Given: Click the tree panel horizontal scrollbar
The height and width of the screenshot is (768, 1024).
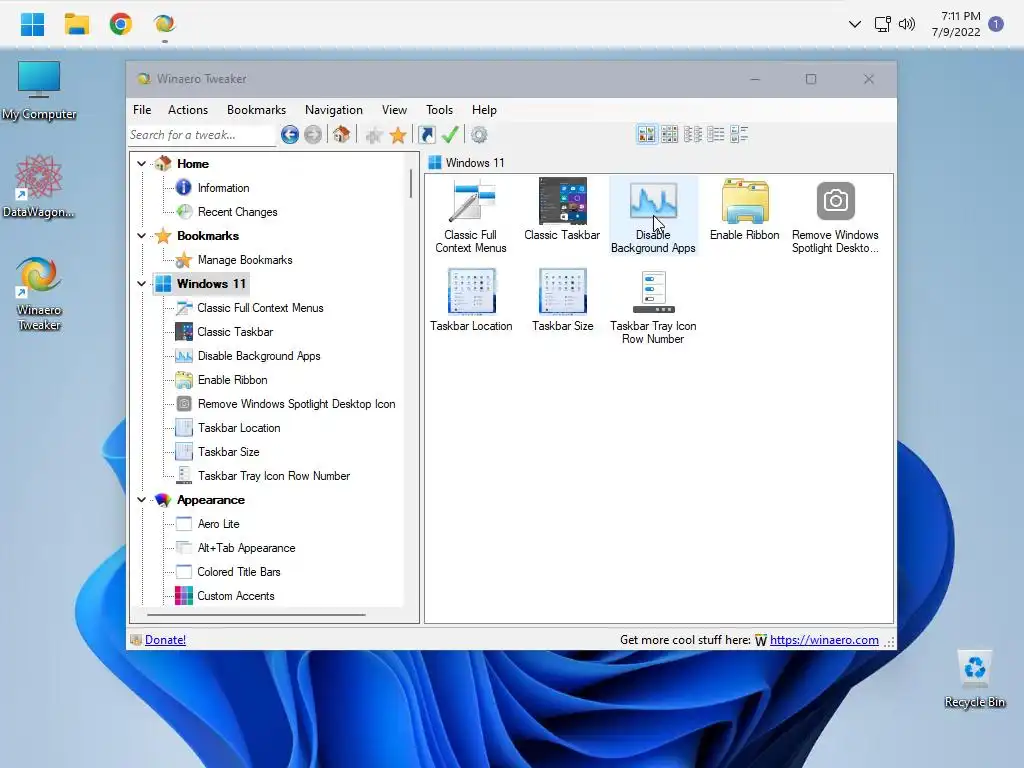Looking at the screenshot, I should coord(256,615).
